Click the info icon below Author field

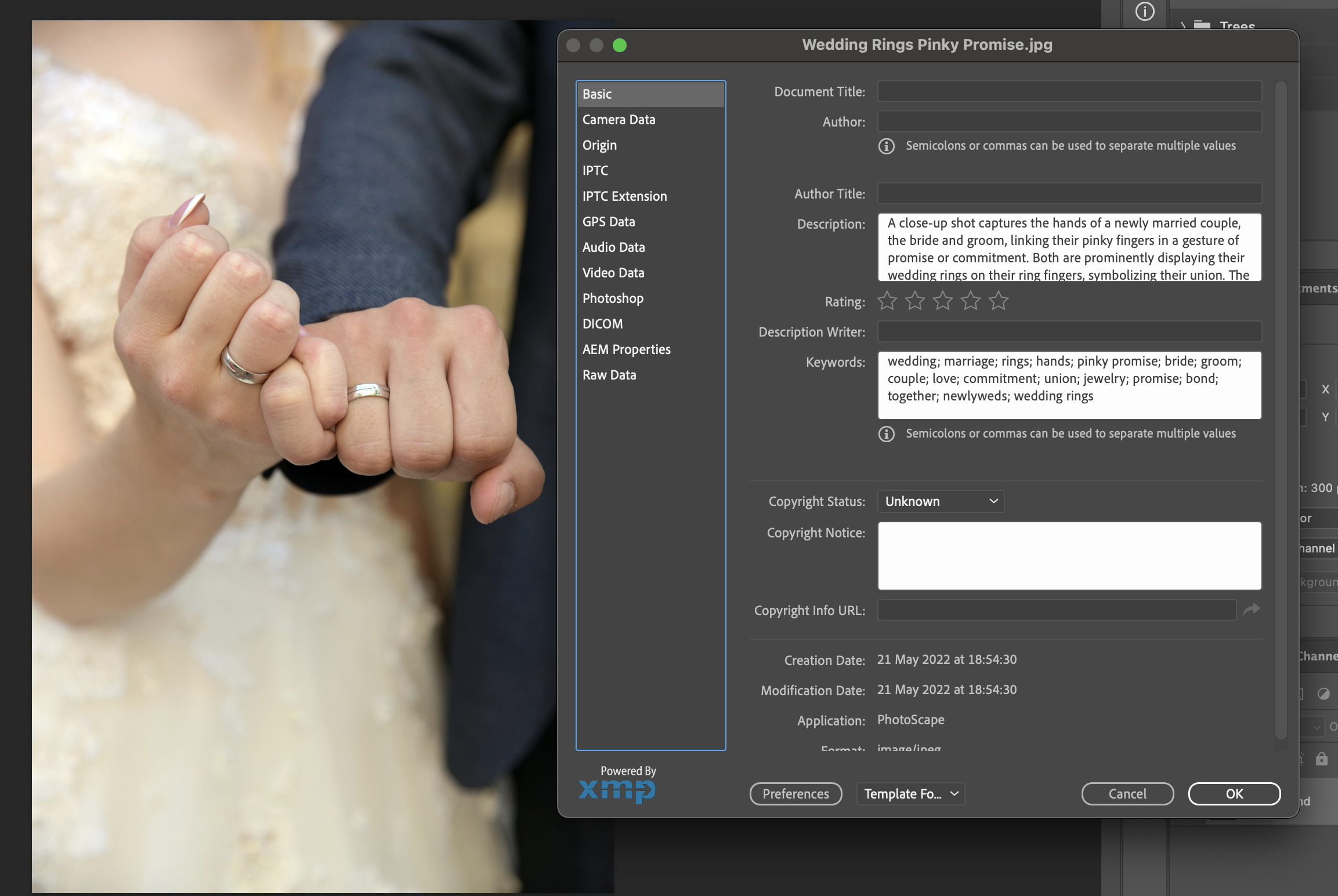click(x=886, y=146)
